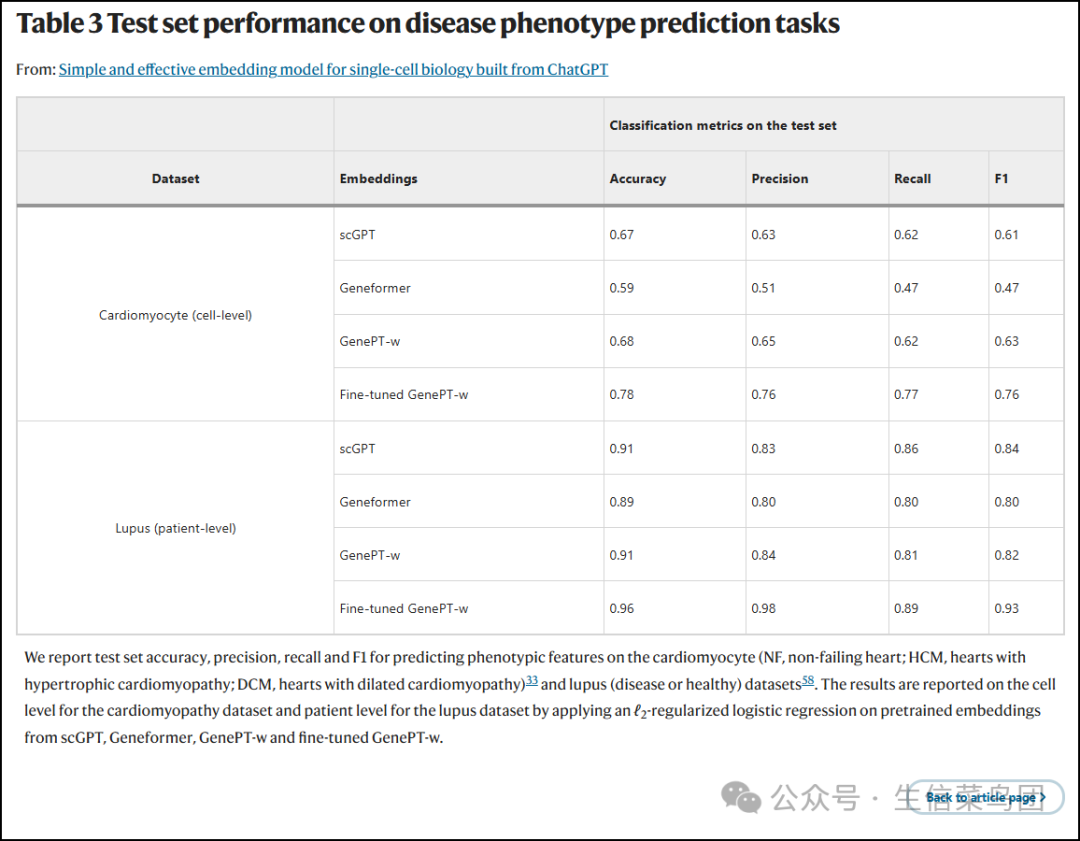
Task: Open reference 58 superscript link
Action: (x=808, y=681)
